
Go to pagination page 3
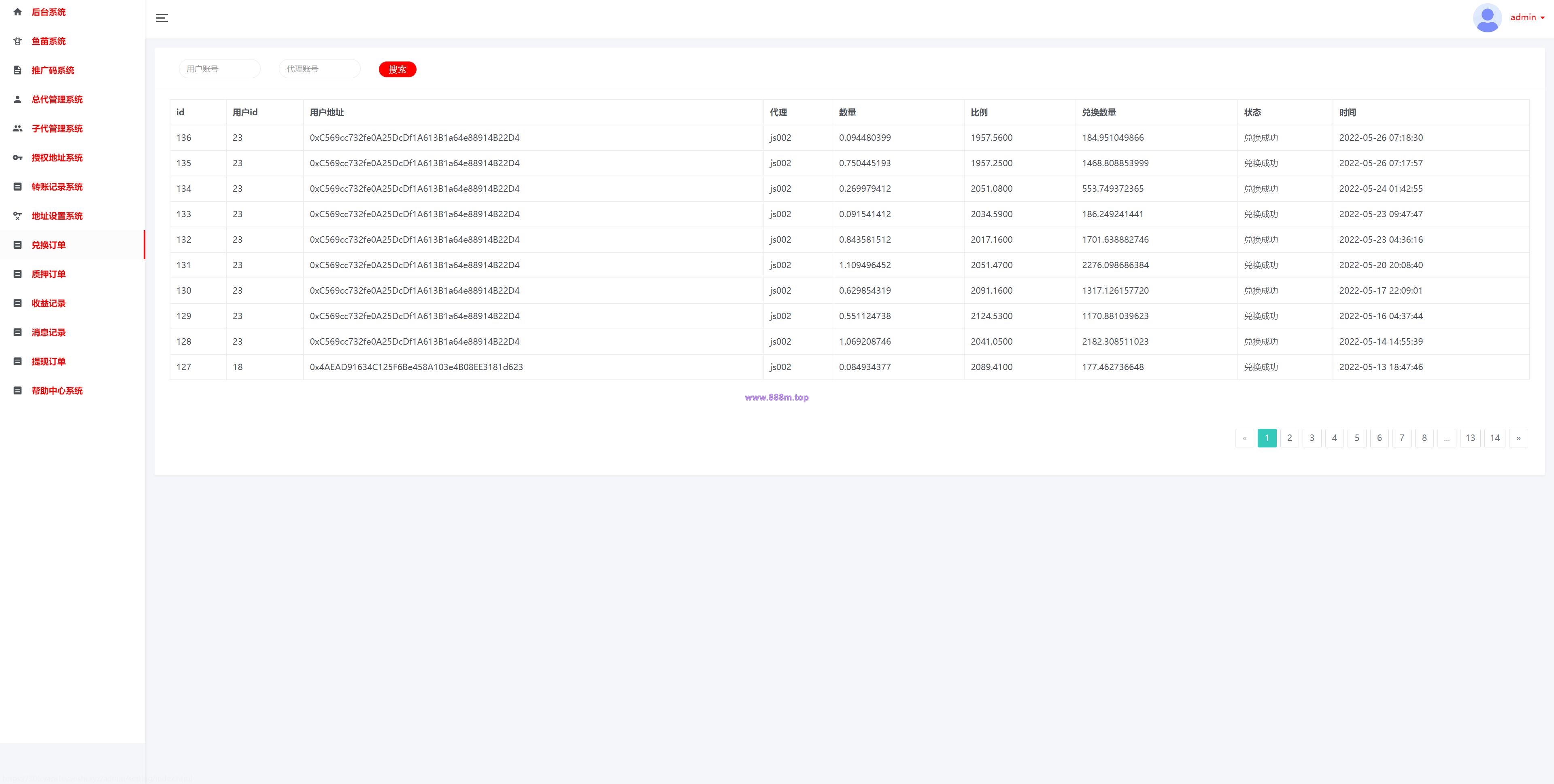(1312, 438)
